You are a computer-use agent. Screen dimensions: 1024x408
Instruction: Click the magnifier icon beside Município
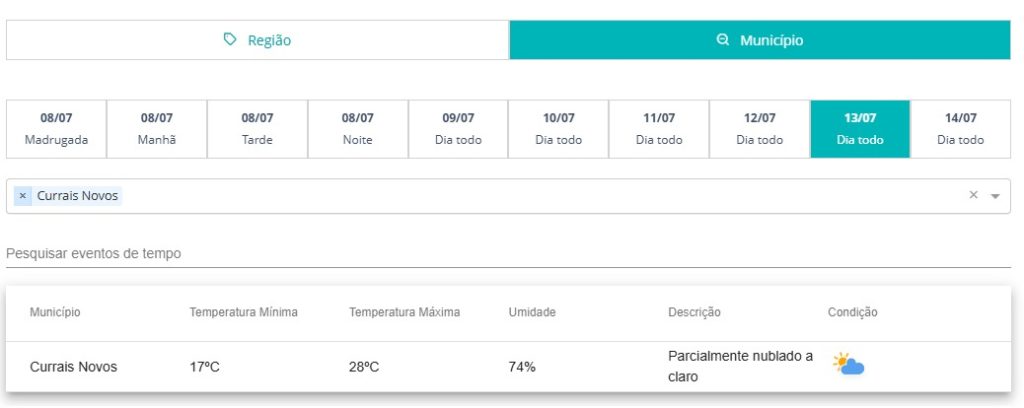tap(722, 40)
